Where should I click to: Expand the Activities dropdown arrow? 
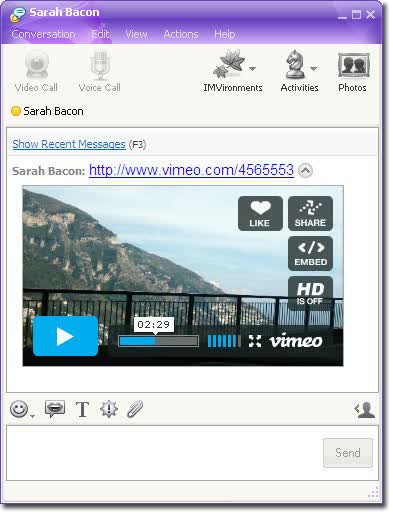point(313,68)
